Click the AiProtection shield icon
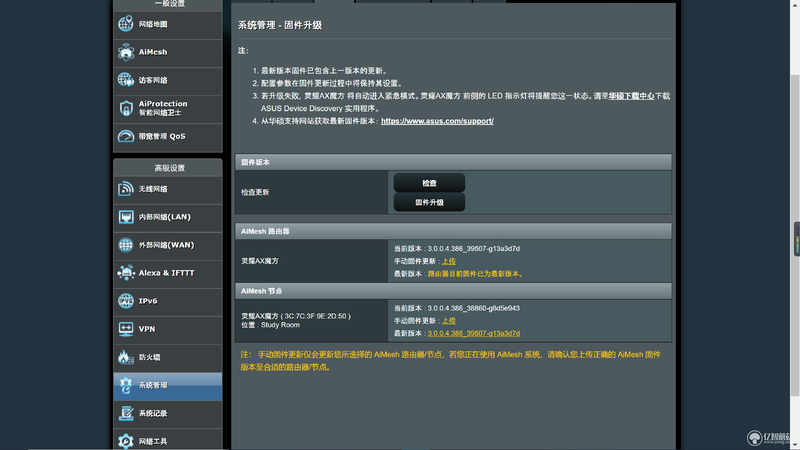 (126, 108)
